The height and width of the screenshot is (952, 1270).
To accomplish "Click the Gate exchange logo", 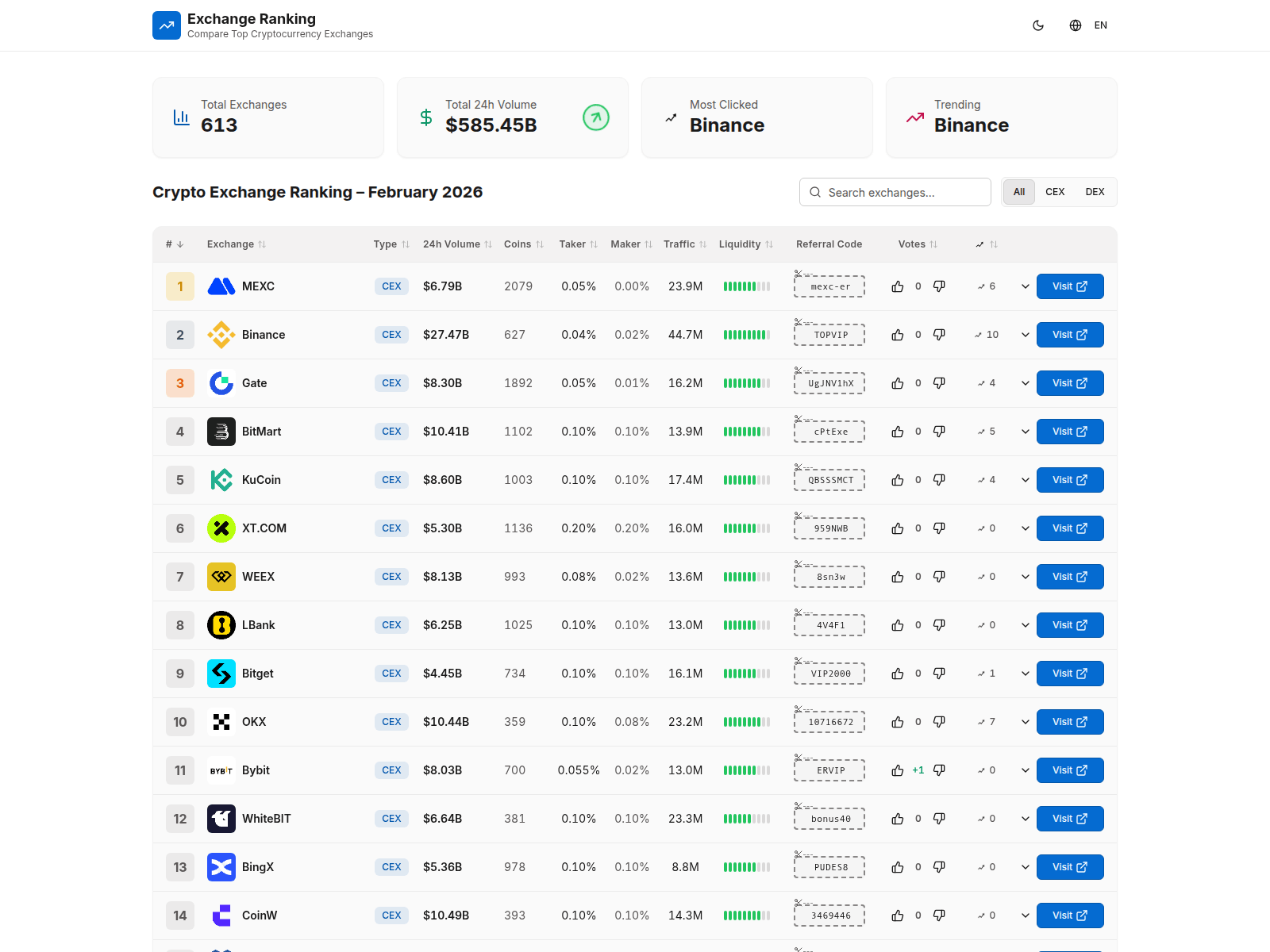I will point(221,383).
